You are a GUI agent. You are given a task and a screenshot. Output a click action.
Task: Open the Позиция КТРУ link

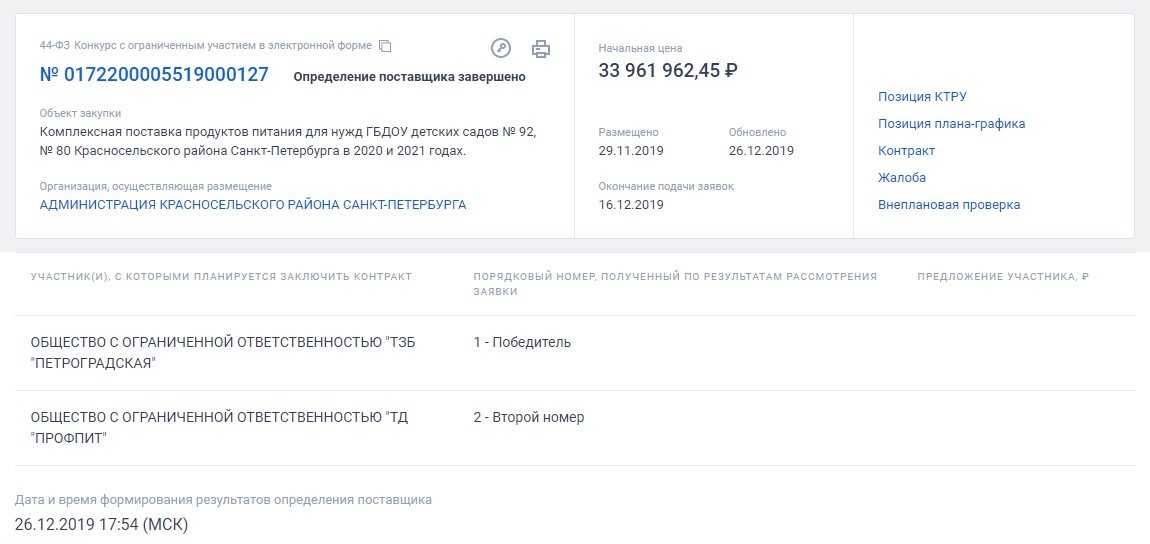click(922, 97)
